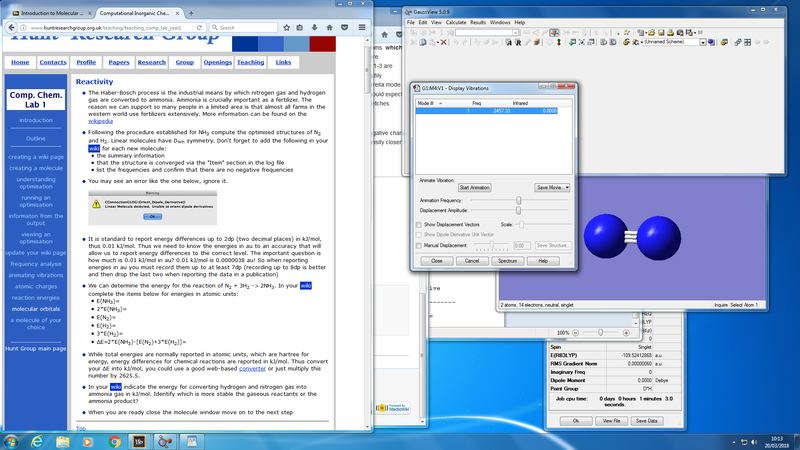
Task: Open Internet Explorer from the taskbar
Action: [37, 442]
